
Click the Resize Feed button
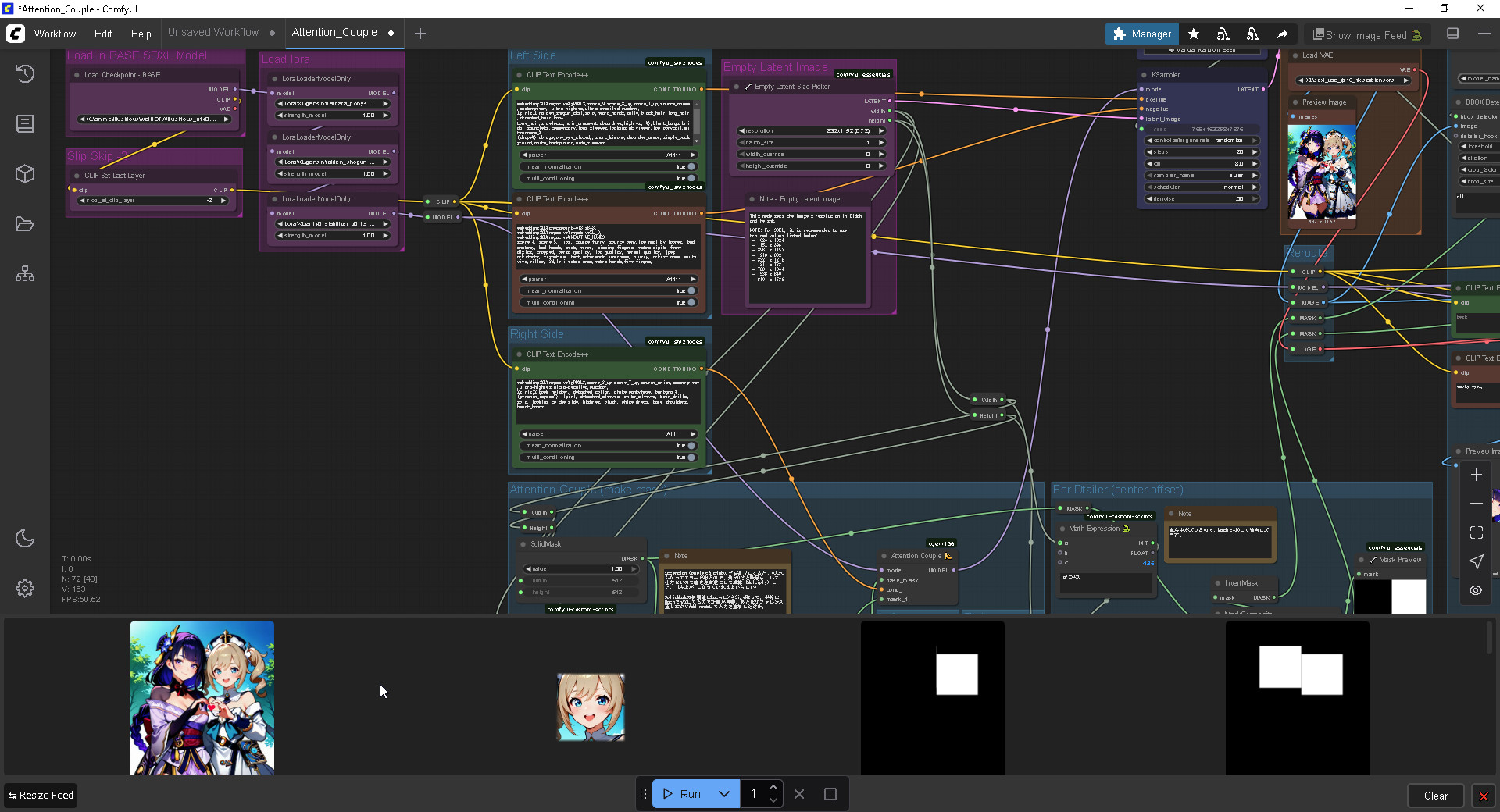[x=41, y=796]
